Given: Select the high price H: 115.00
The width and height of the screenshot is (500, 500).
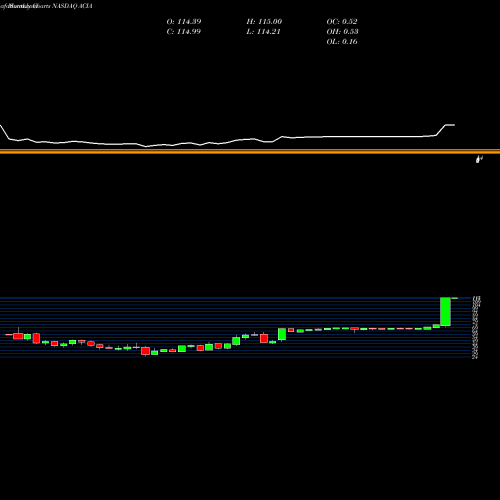Looking at the screenshot, I should click(x=264, y=22).
